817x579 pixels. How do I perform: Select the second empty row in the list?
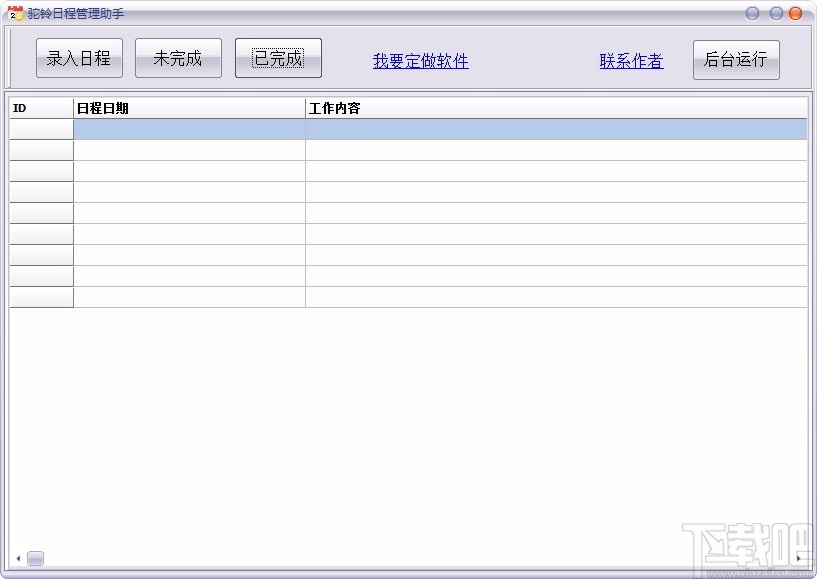pyautogui.click(x=400, y=151)
